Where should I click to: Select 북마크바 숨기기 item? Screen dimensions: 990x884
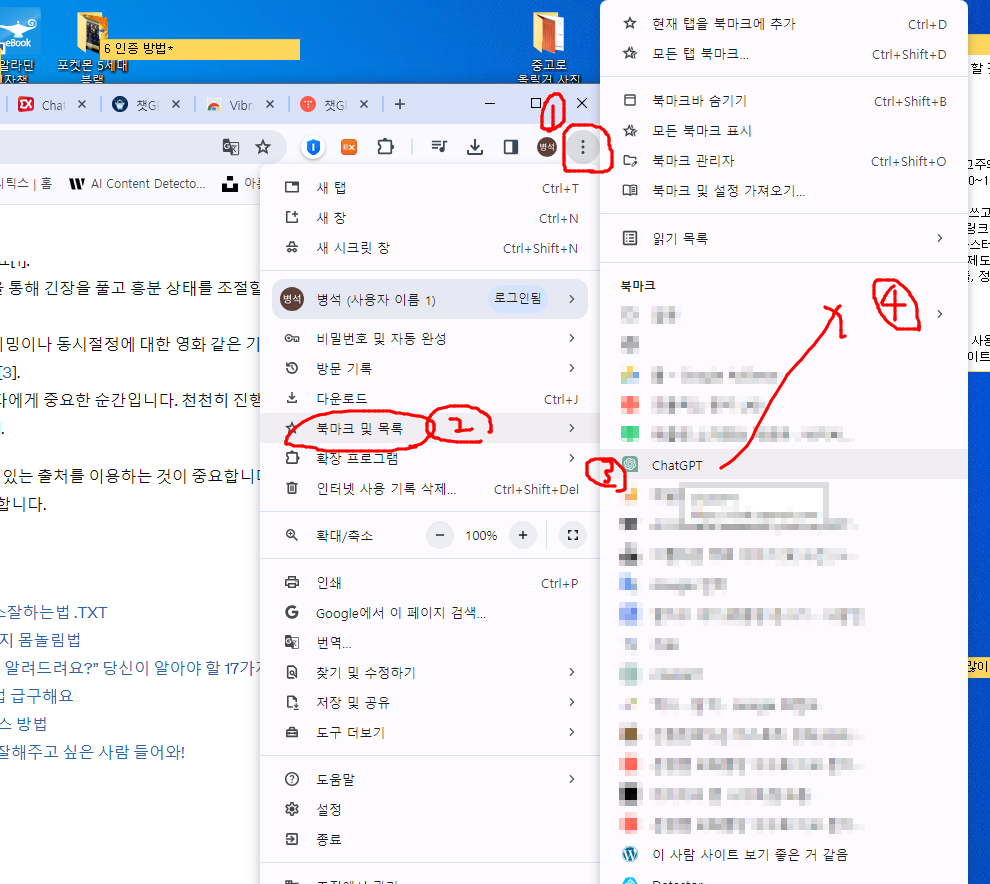(784, 100)
